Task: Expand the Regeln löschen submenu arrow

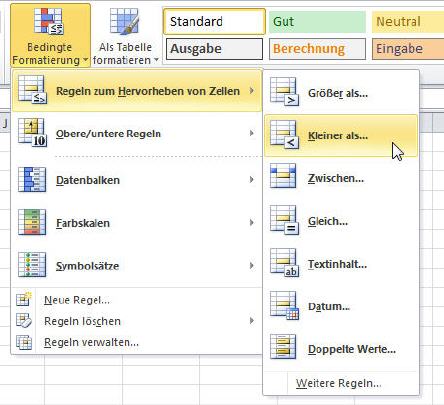Action: tap(252, 321)
